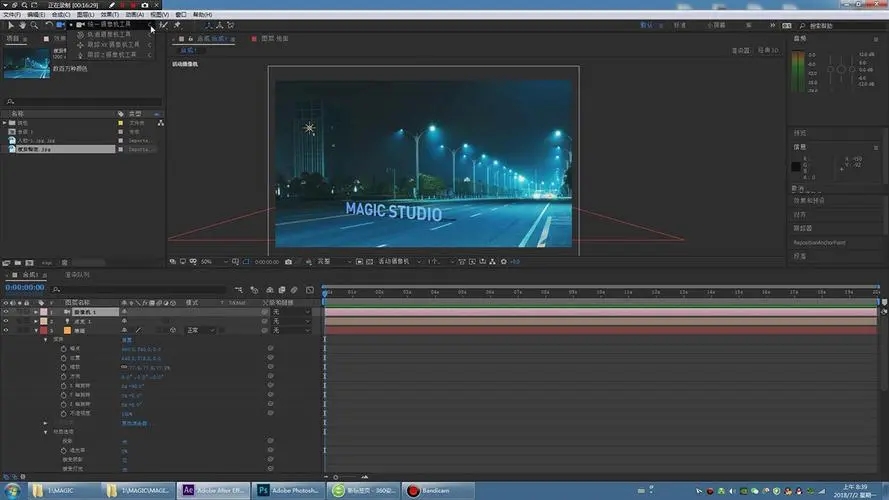Open the 50% magnification dropdown
This screenshot has width=889, height=500.
(214, 261)
